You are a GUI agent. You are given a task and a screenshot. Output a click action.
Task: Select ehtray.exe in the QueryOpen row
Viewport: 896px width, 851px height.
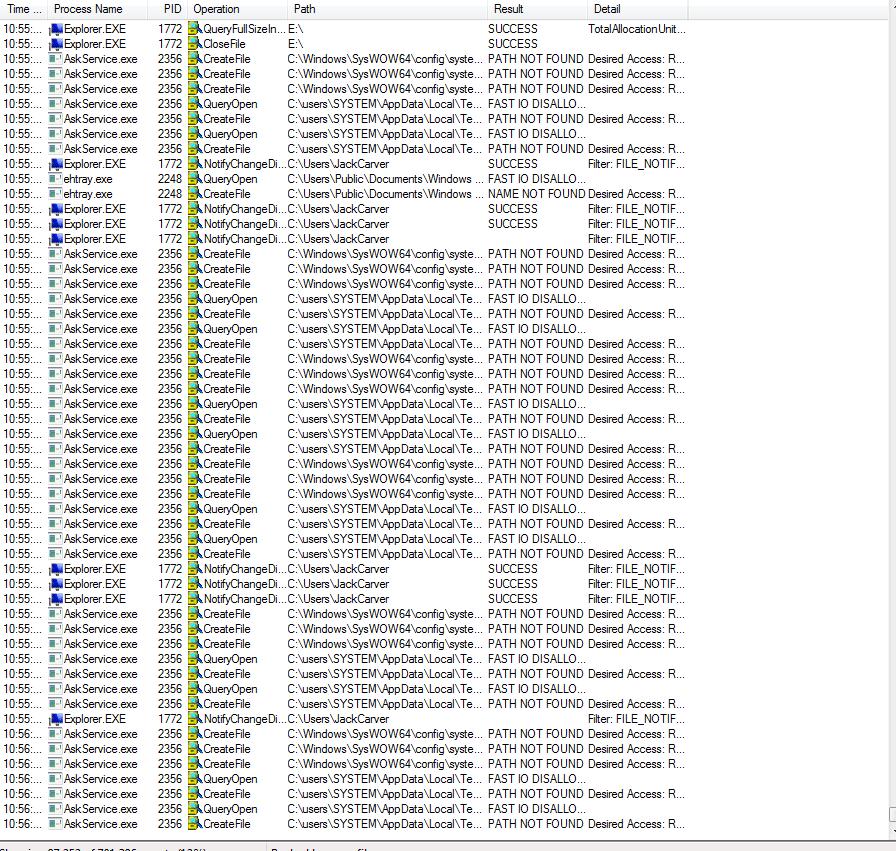point(88,179)
